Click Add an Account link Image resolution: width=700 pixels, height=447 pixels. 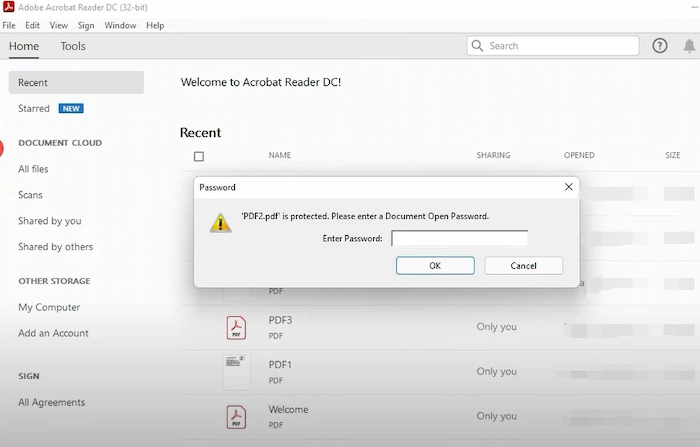click(53, 333)
